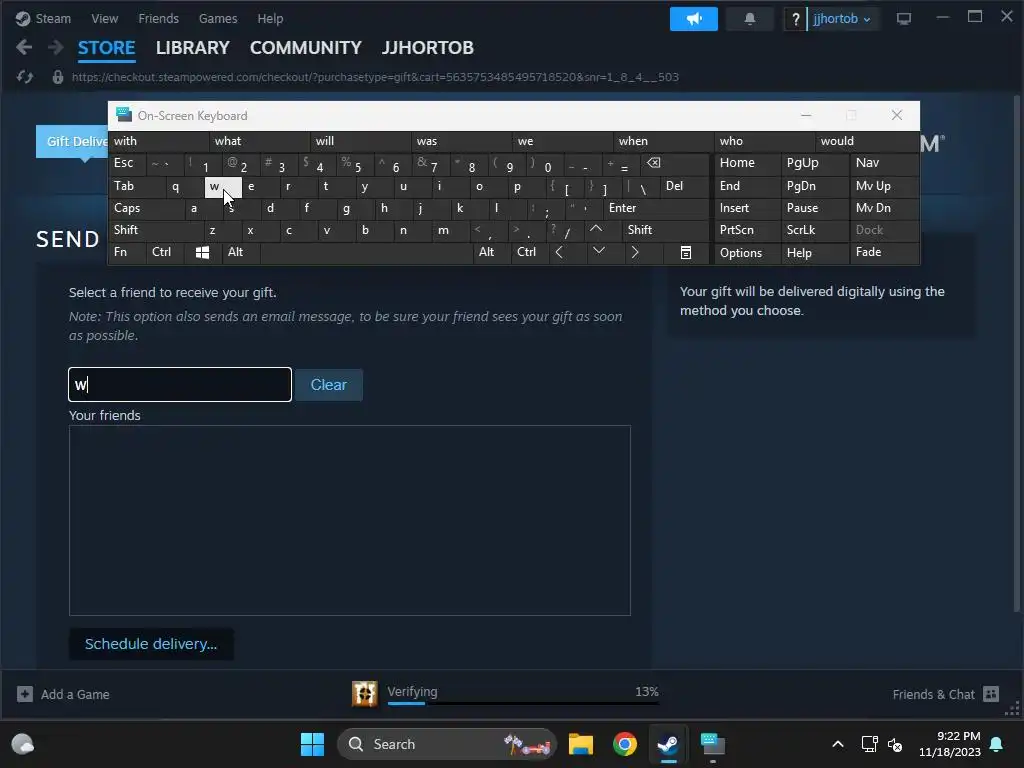Image resolution: width=1024 pixels, height=768 pixels.
Task: Click the Add a Game plus icon
Action: 25,694
